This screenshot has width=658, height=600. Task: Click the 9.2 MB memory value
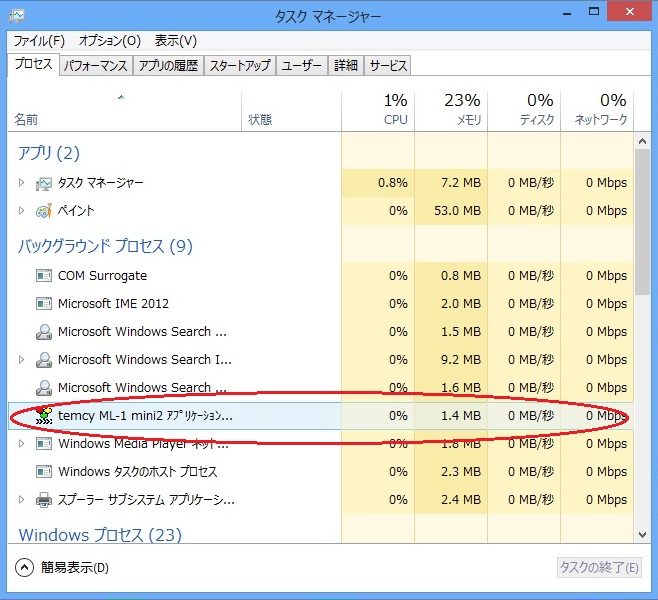461,360
